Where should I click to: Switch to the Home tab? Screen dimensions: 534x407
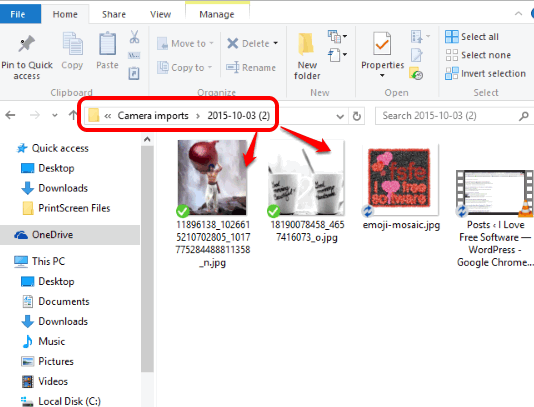65,14
